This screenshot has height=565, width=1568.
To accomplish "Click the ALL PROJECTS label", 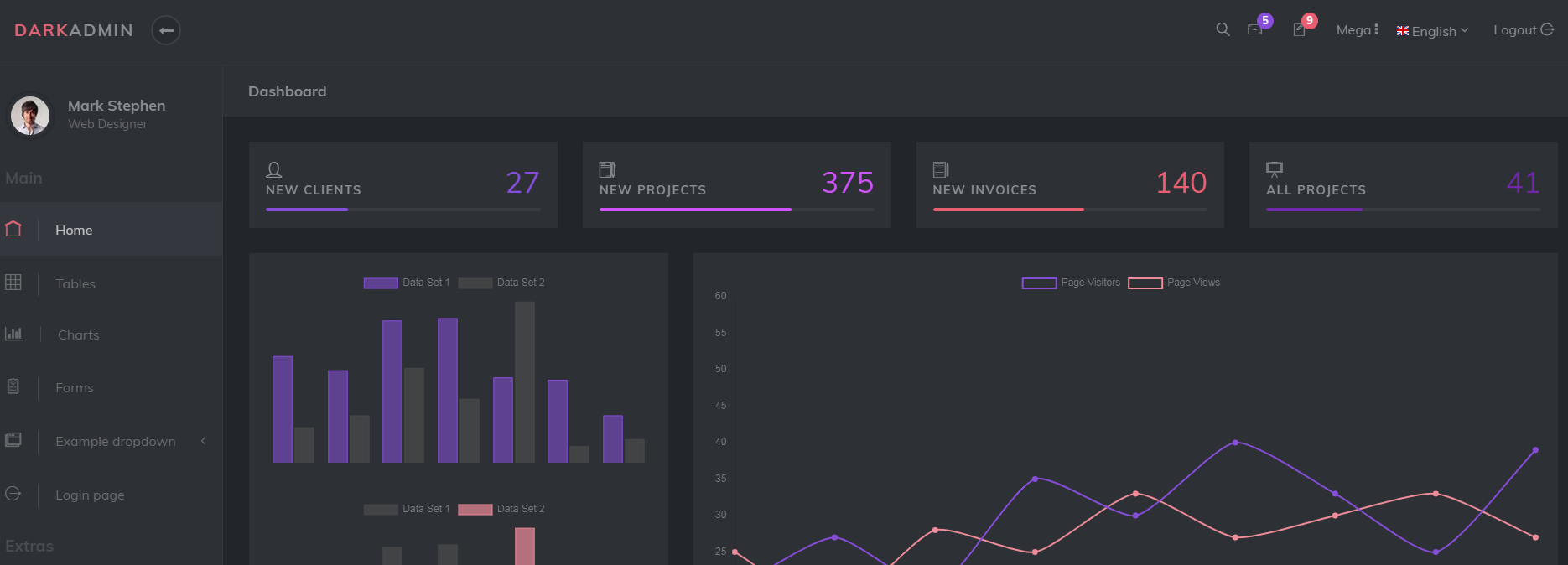I will [1316, 190].
